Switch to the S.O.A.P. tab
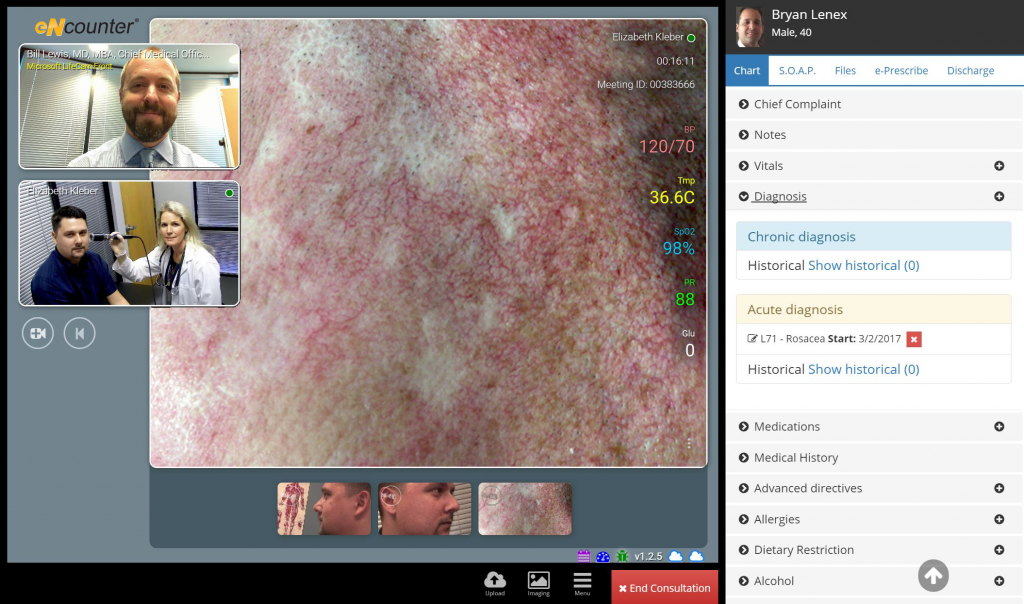 [x=797, y=71]
